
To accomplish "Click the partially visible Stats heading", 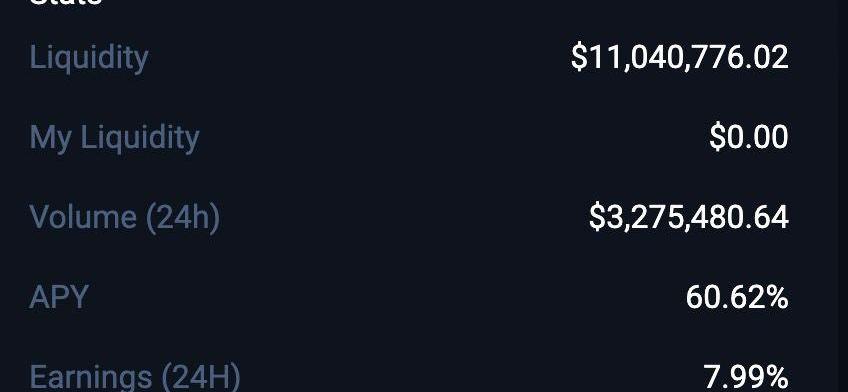I will tap(65, 3).
